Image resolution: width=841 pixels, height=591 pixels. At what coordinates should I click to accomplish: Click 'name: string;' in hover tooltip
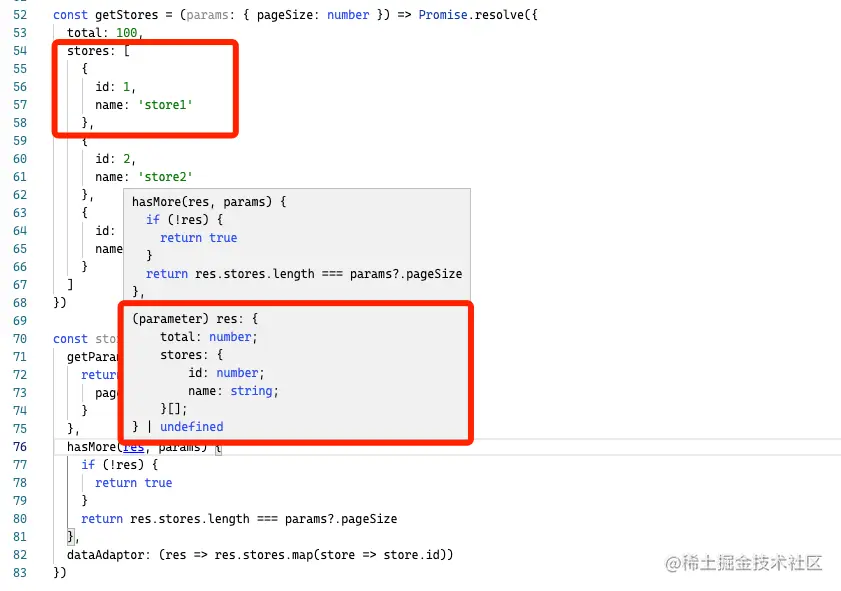(233, 391)
